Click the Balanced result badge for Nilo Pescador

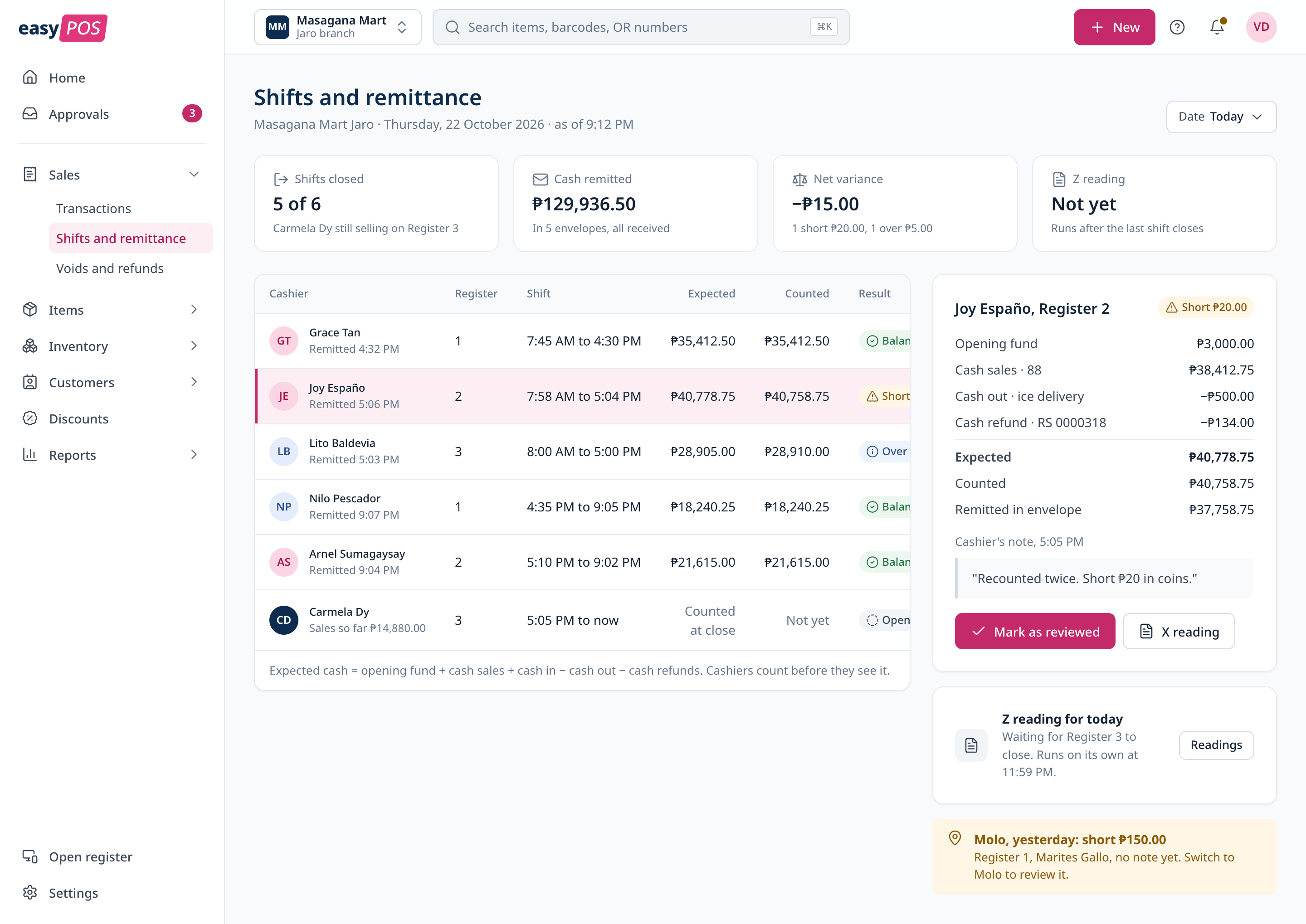884,507
